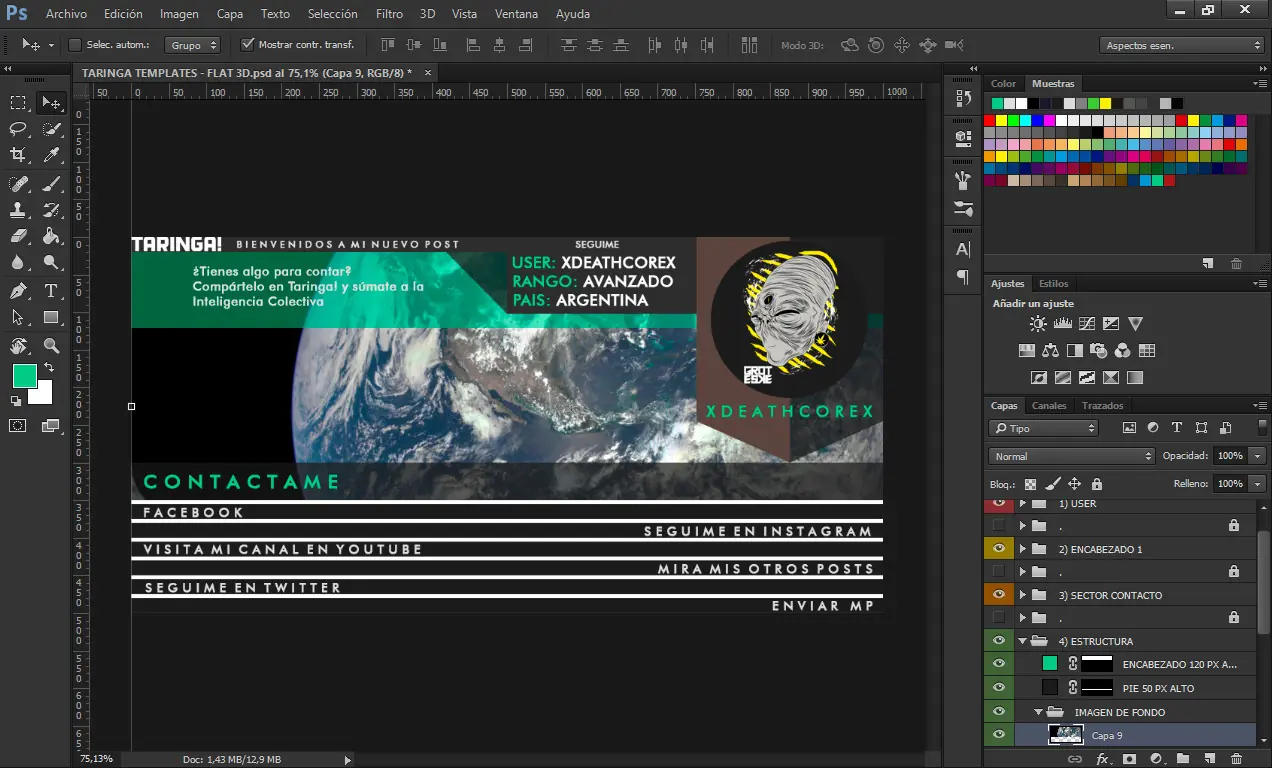The width and height of the screenshot is (1272, 768).
Task: Hide the 2) ENCABEZADO 1 group
Action: (998, 549)
